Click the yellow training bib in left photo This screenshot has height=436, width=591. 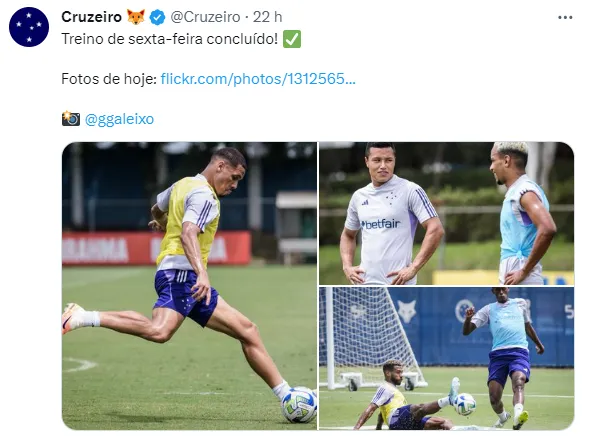coord(187,221)
